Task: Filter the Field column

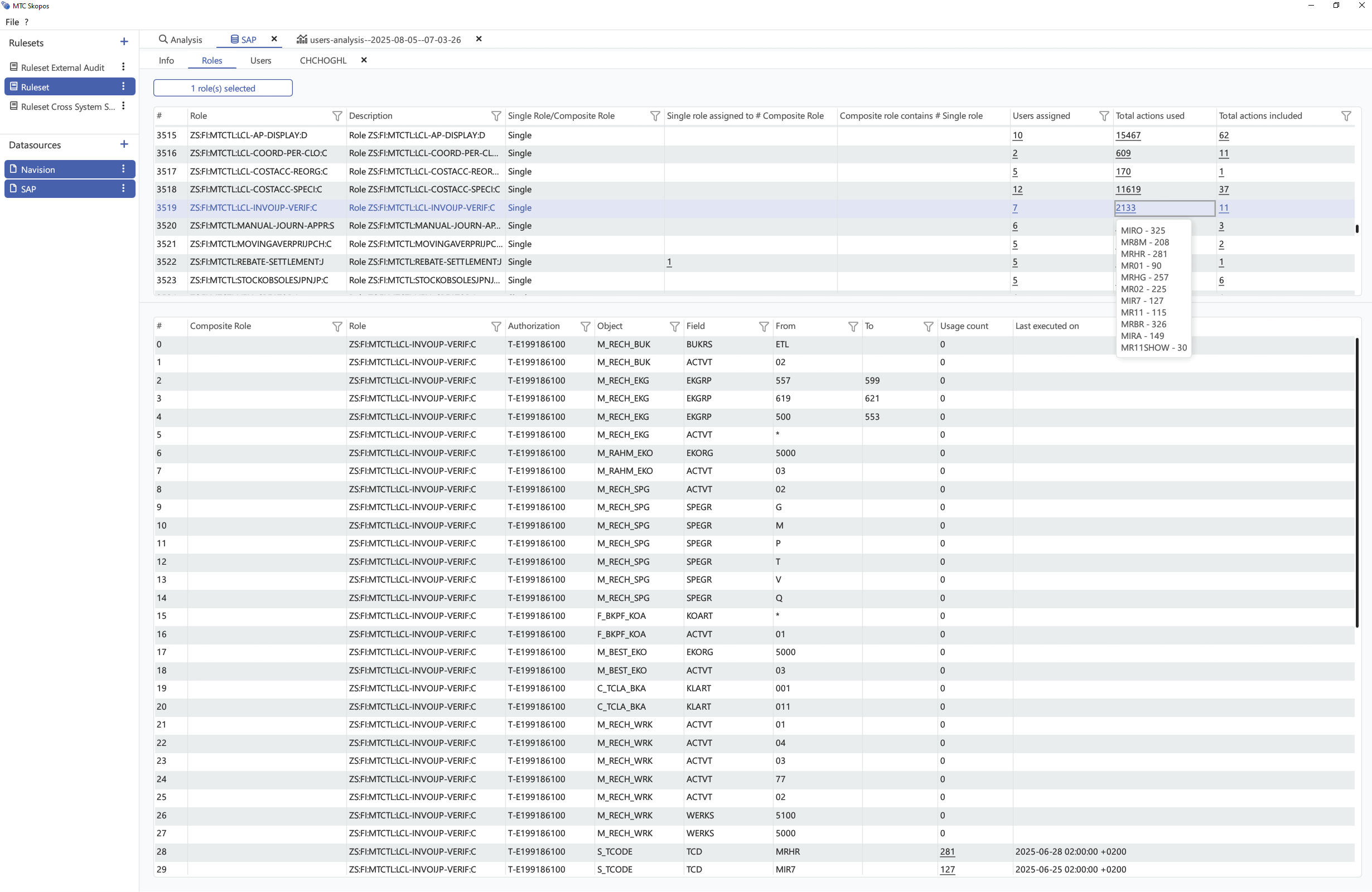Action: coord(764,327)
